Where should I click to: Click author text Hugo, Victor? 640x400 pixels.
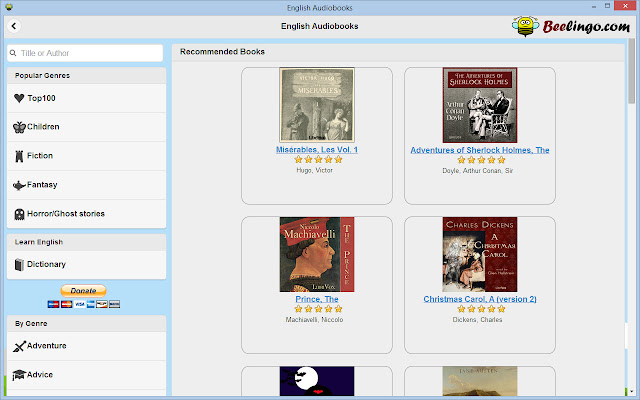point(314,170)
